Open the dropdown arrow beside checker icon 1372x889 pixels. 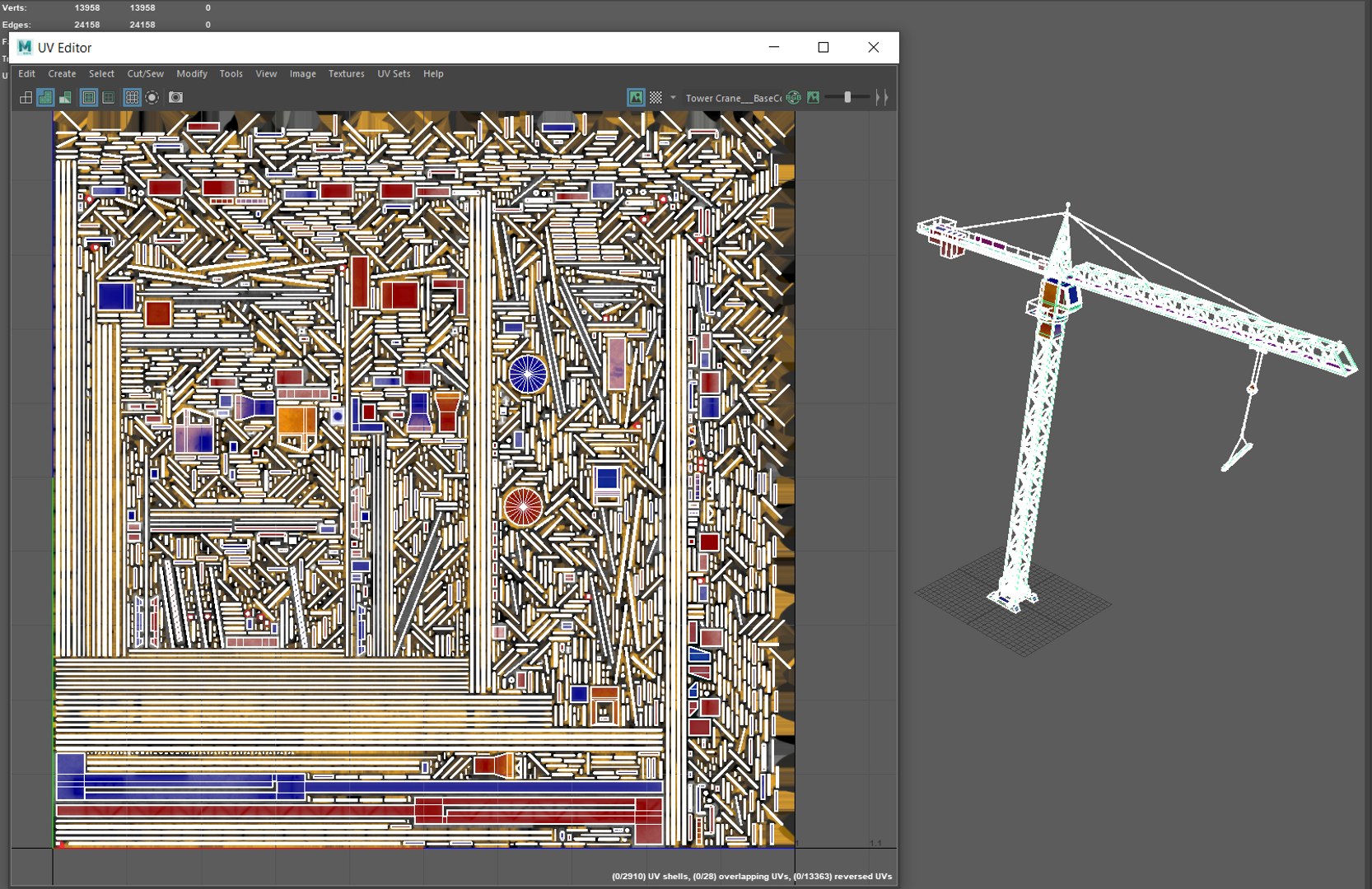(x=673, y=98)
